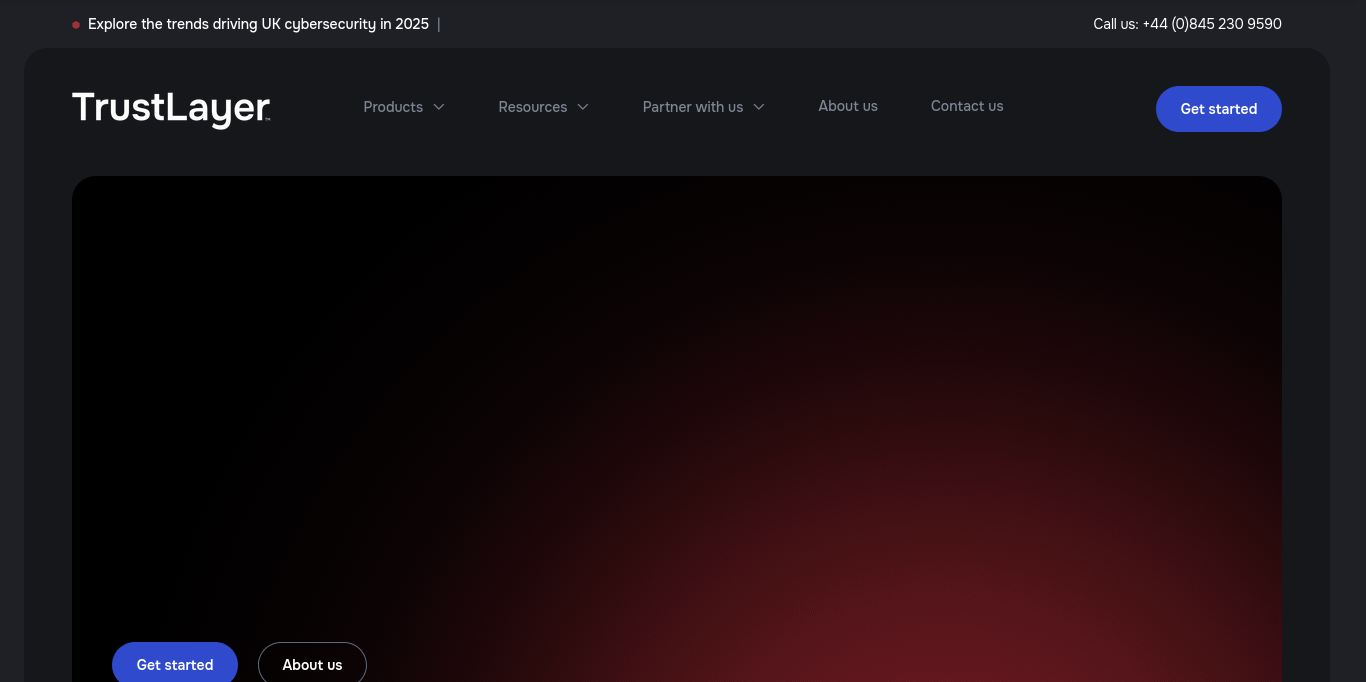
Task: Click the black upper-left area of hero banner
Action: click(x=250, y=300)
